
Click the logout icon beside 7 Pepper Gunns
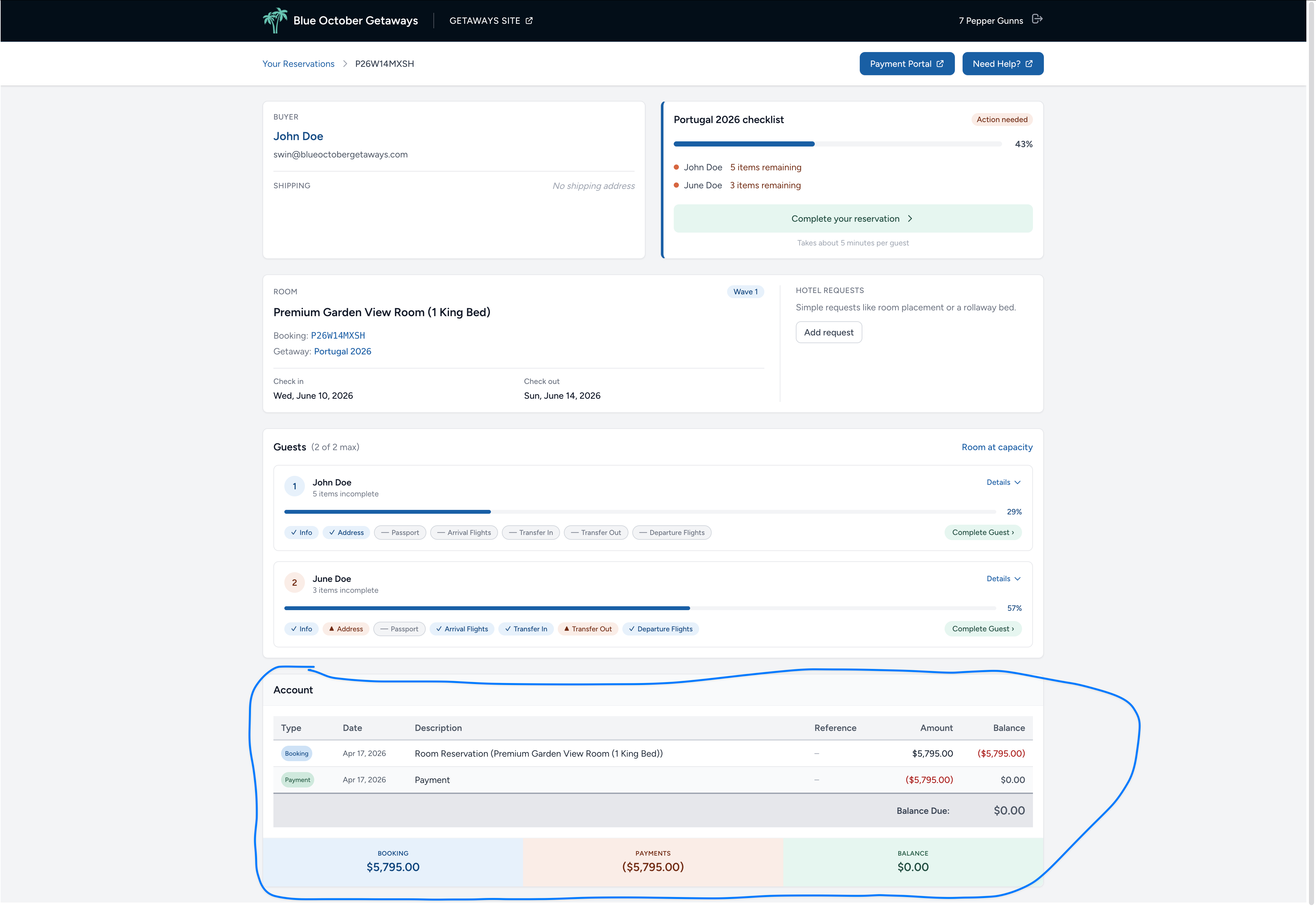point(1037,19)
